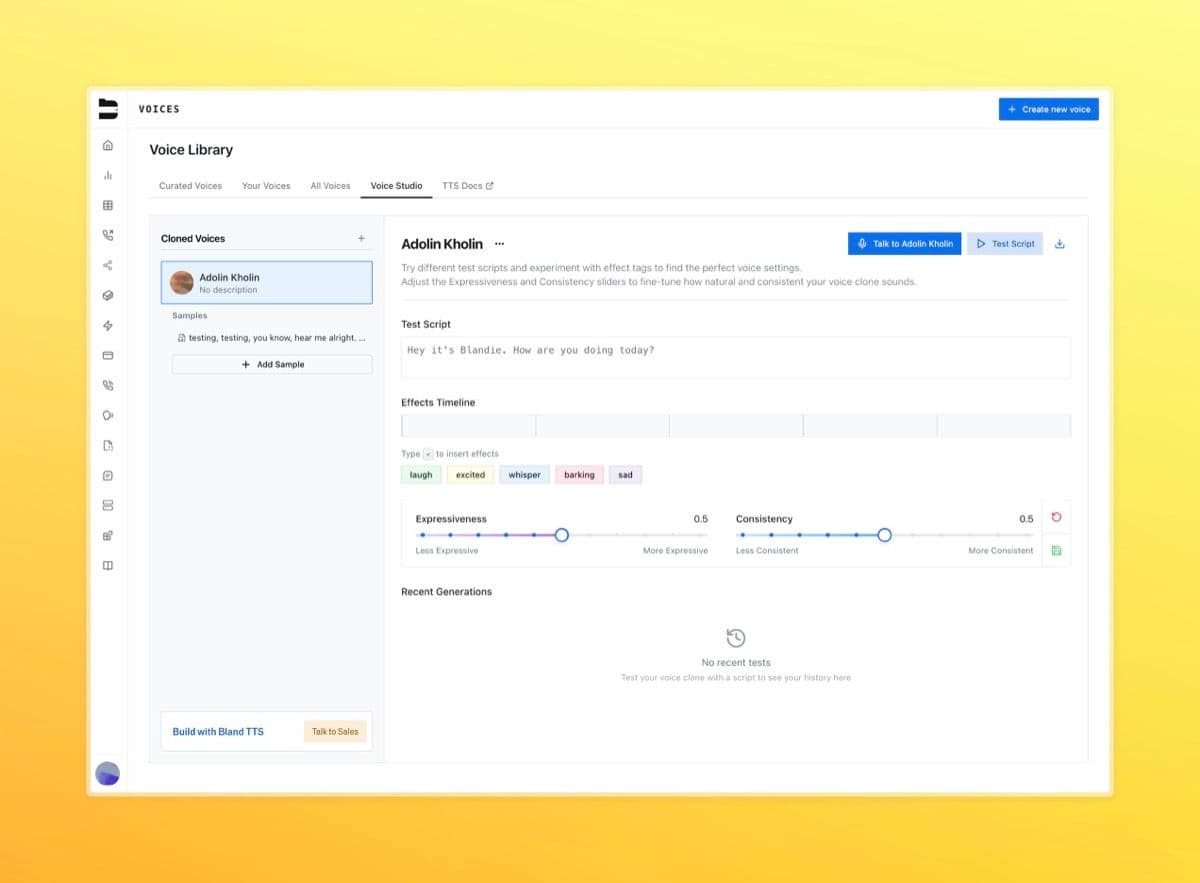This screenshot has height=883, width=1200.
Task: Click the Talk to Adolin Kholin button
Action: (904, 244)
